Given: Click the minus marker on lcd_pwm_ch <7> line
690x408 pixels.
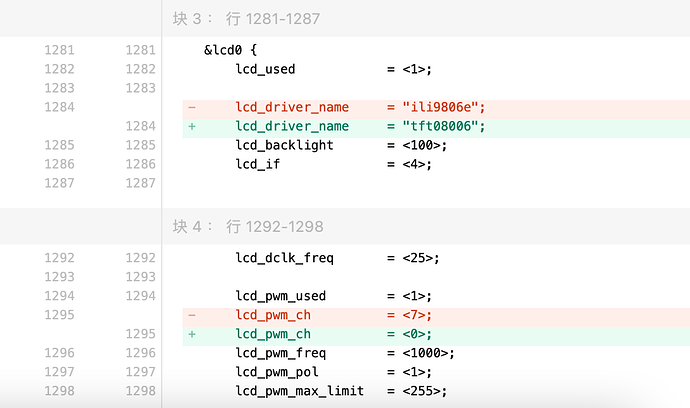Looking at the screenshot, I should click(192, 315).
